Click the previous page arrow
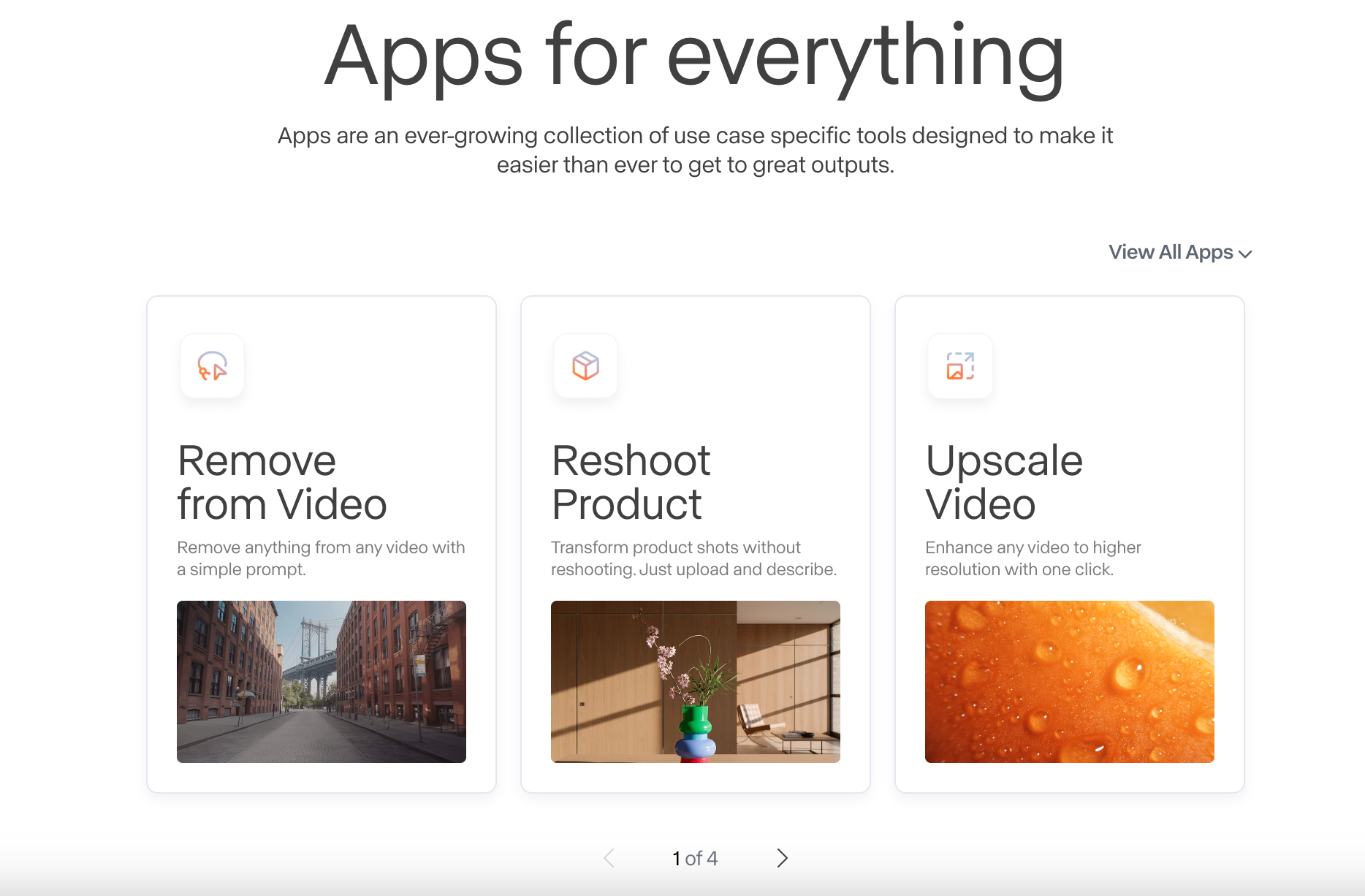This screenshot has width=1365, height=896. pos(609,858)
